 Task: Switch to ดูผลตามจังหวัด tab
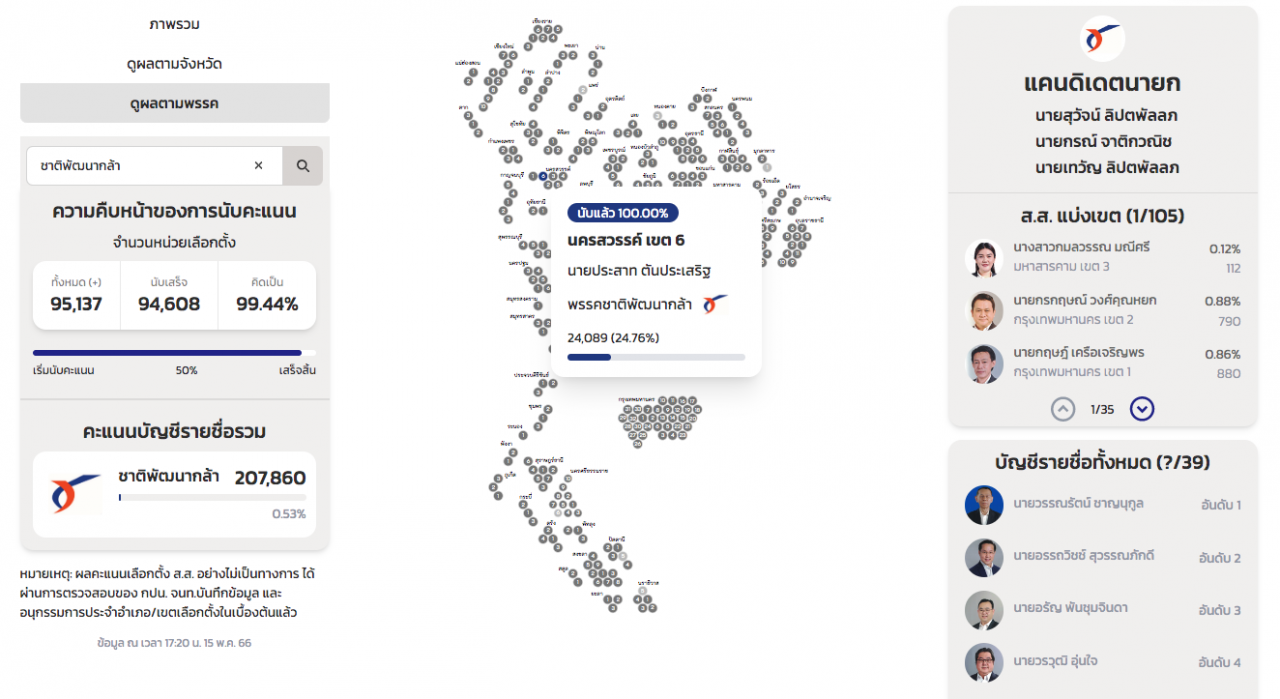pyautogui.click(x=174, y=64)
